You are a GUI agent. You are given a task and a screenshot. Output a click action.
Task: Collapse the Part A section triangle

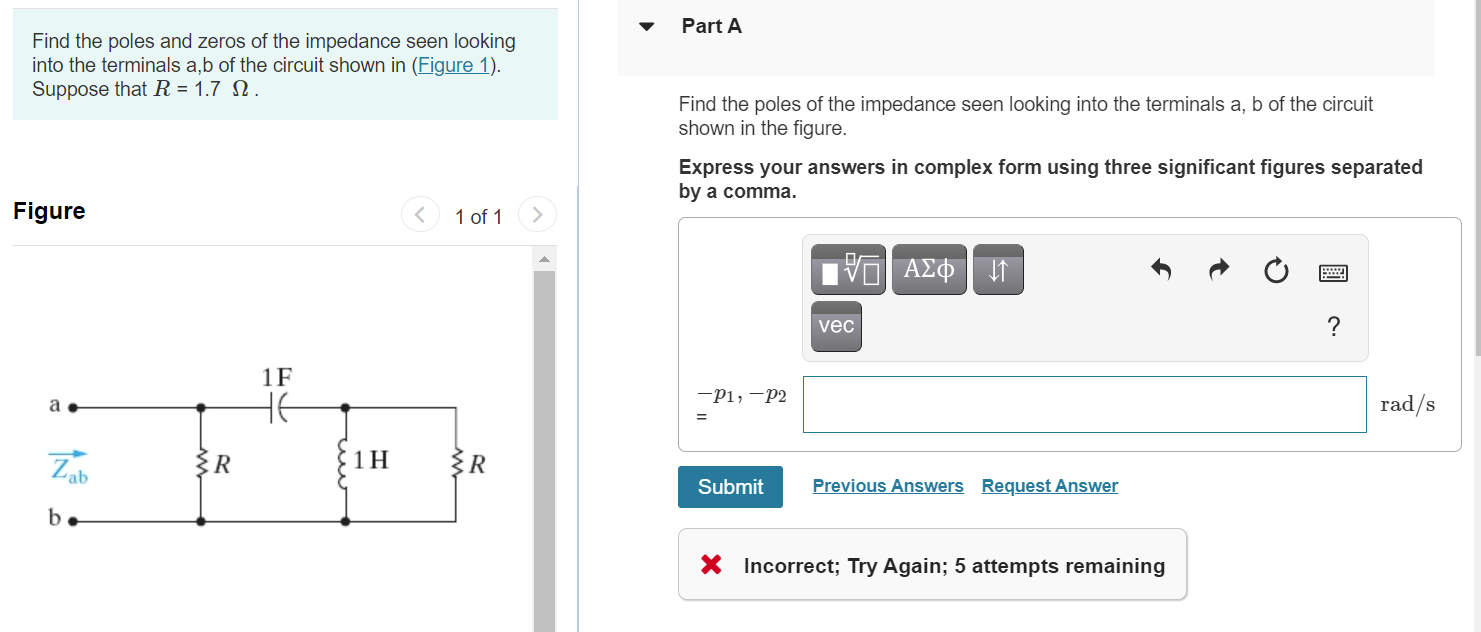(x=647, y=26)
